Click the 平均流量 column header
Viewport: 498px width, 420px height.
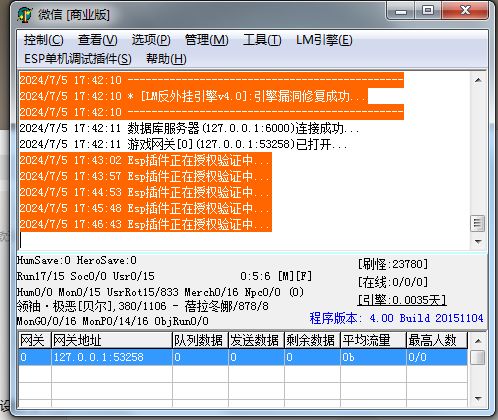coord(373,340)
